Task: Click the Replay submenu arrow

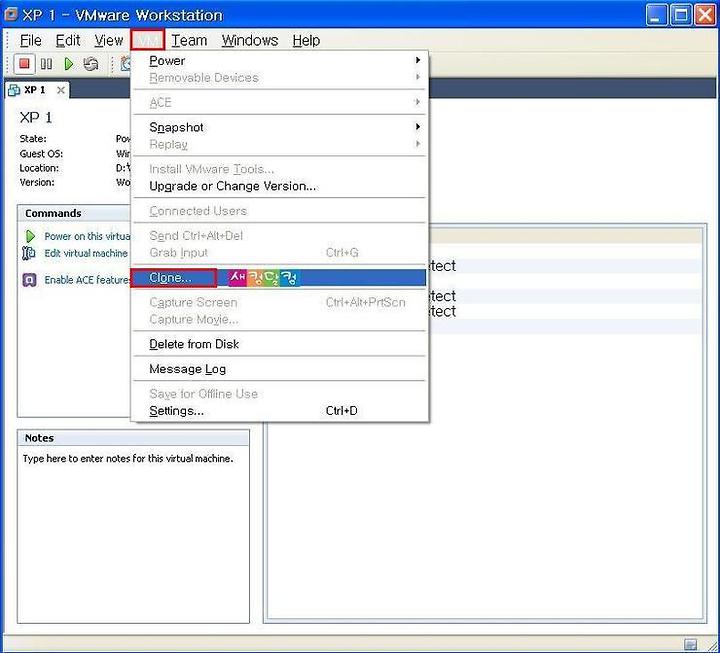Action: [x=417, y=144]
